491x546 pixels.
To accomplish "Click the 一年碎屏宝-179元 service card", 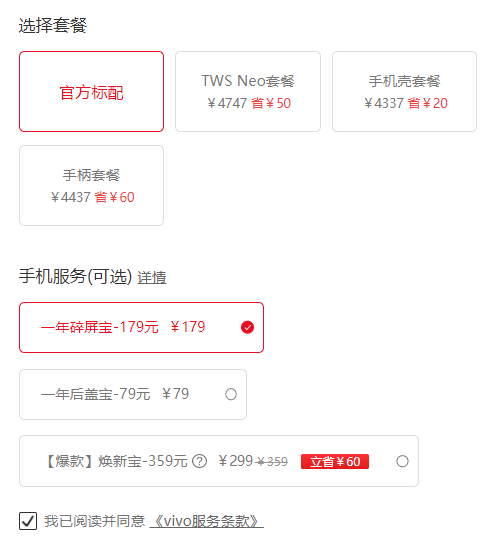I will pos(141,327).
